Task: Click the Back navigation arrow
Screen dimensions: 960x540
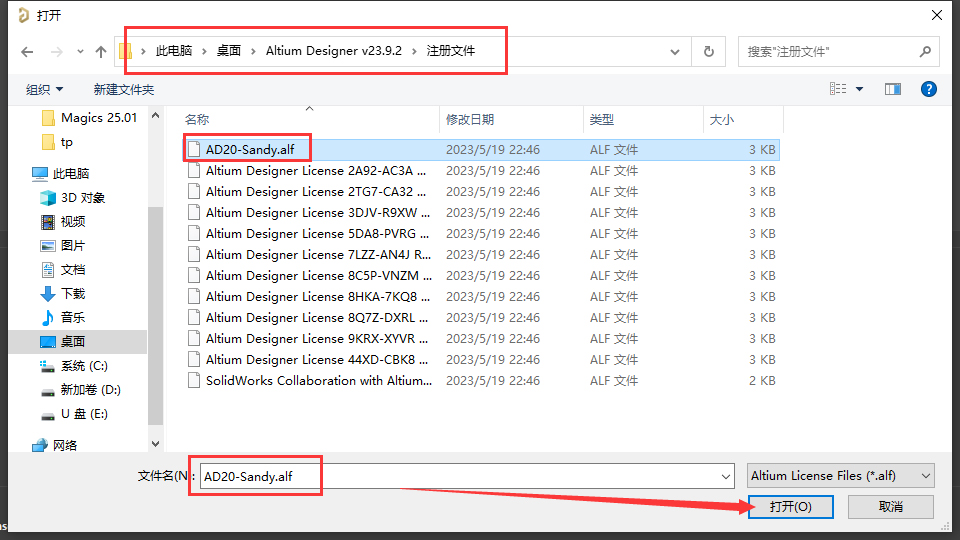Action: point(27,52)
